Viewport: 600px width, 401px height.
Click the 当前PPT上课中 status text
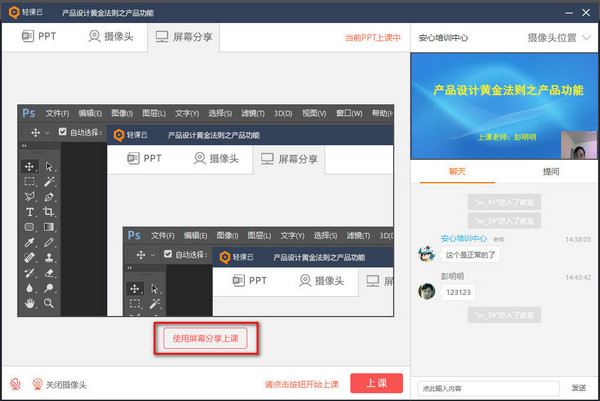click(x=373, y=37)
